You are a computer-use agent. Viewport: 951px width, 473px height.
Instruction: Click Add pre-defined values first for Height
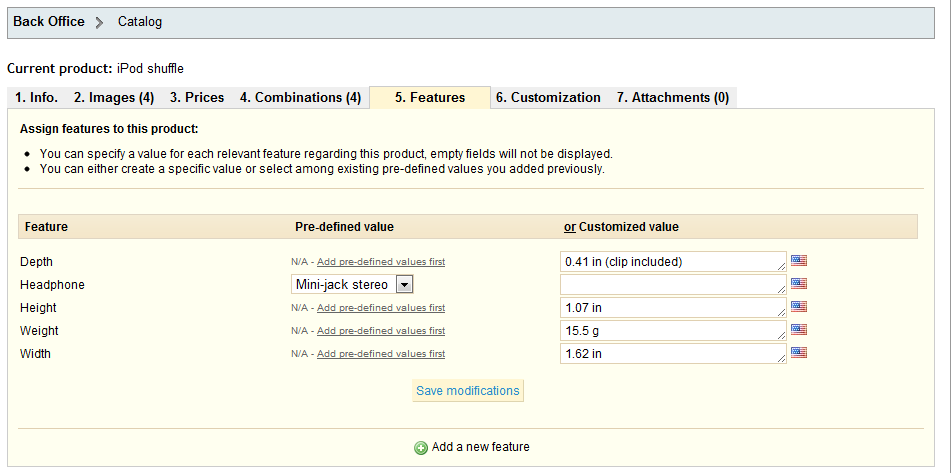point(381,308)
